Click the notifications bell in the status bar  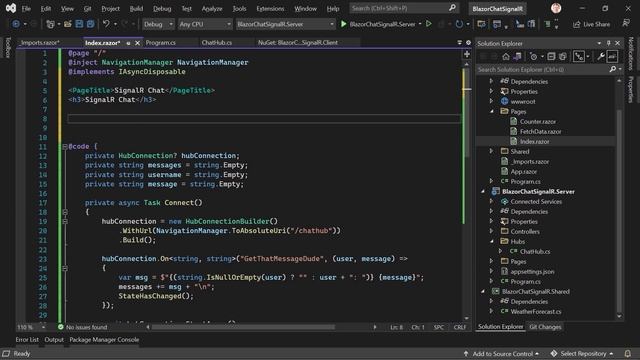pyautogui.click(x=627, y=353)
